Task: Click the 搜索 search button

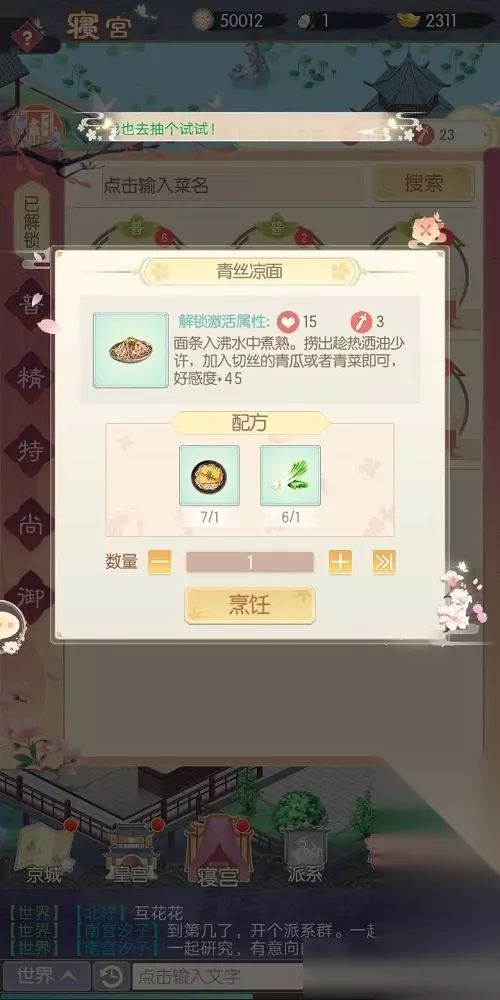Action: click(423, 184)
